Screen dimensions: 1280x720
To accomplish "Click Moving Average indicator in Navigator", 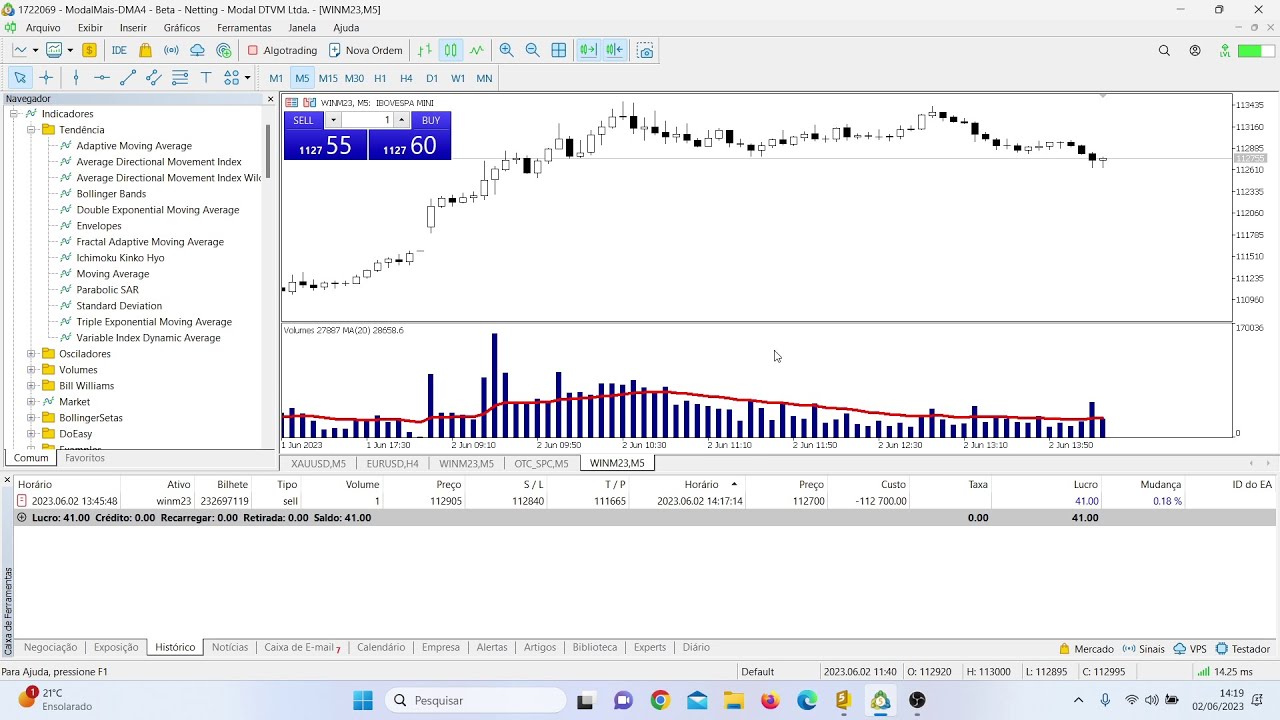I will point(113,274).
